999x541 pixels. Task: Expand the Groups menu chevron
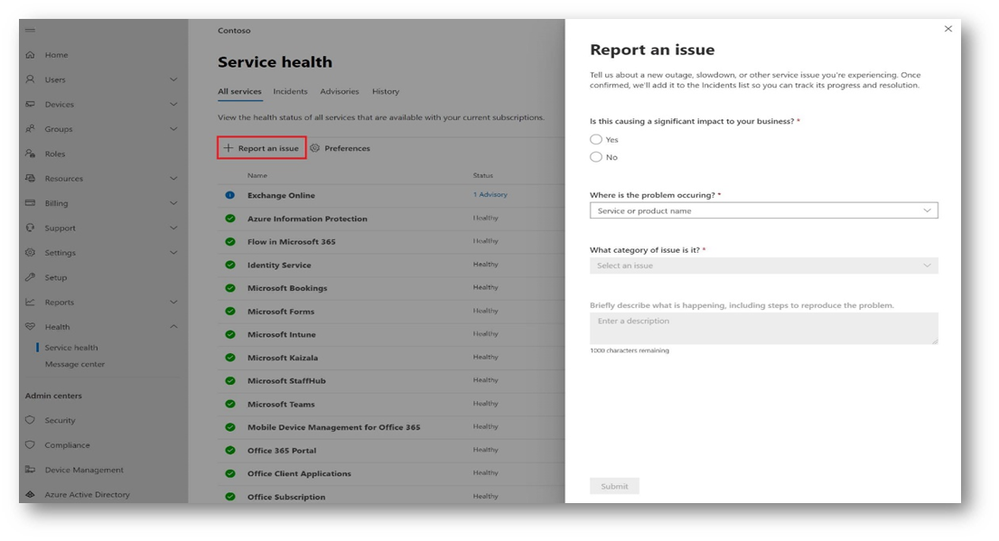click(173, 129)
